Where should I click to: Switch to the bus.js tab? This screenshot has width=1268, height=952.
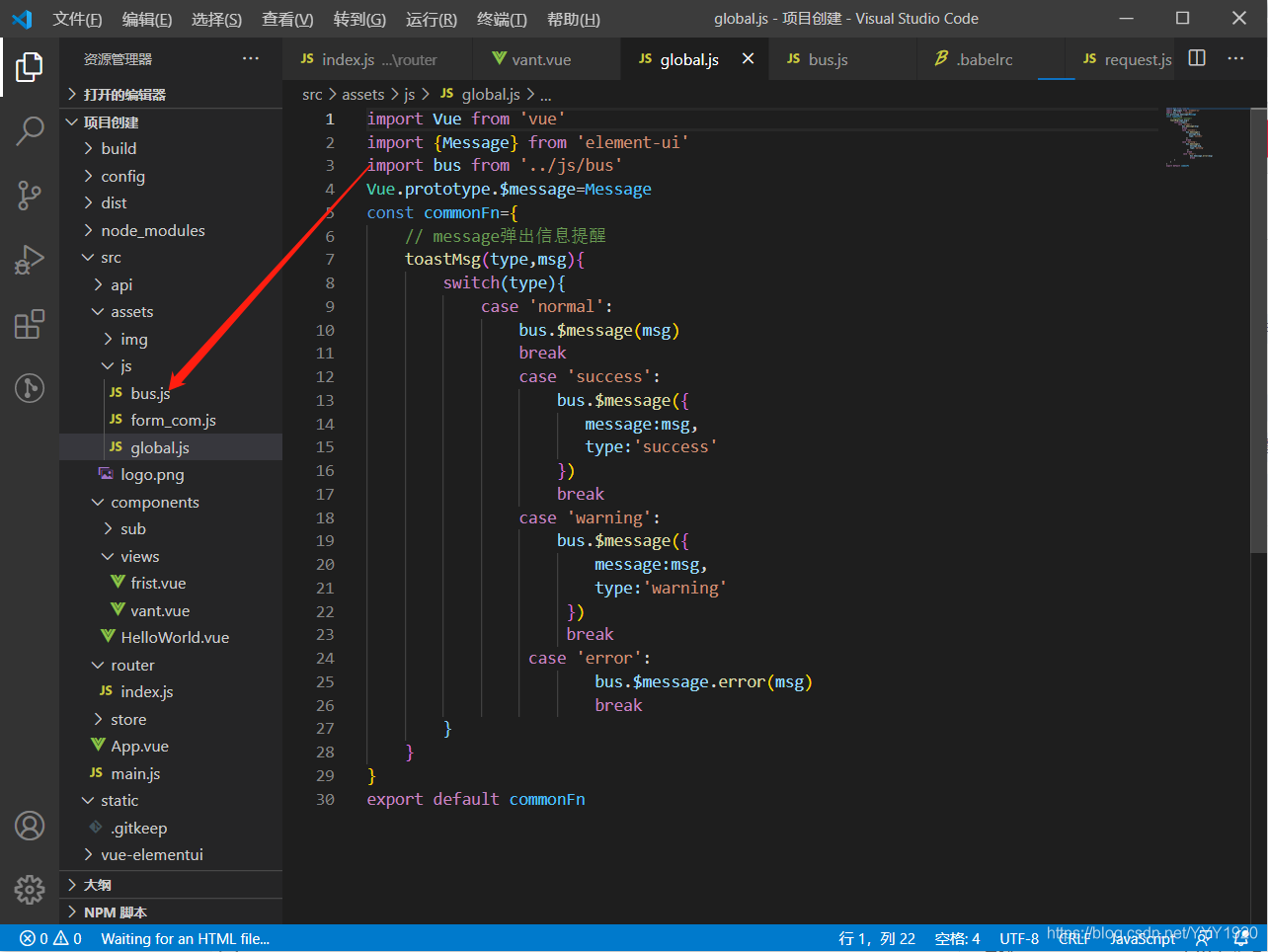pyautogui.click(x=842, y=59)
